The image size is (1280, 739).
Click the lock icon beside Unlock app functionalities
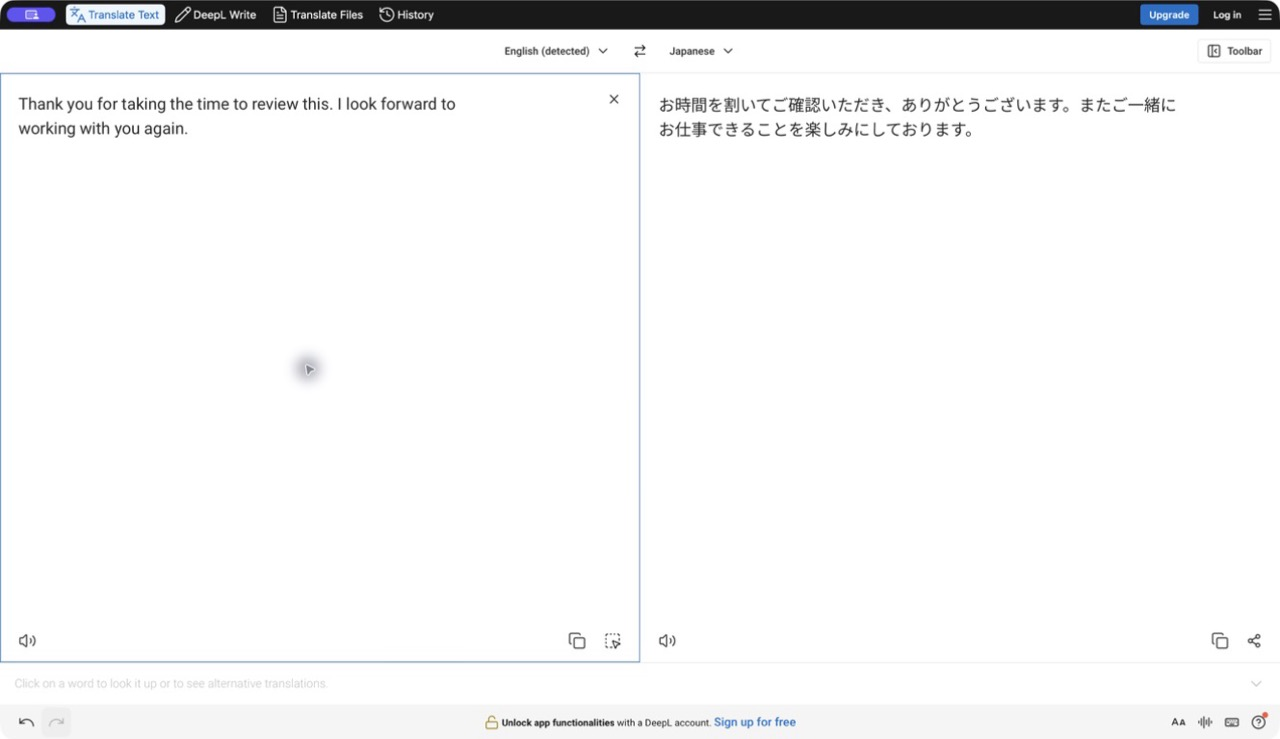click(x=491, y=722)
